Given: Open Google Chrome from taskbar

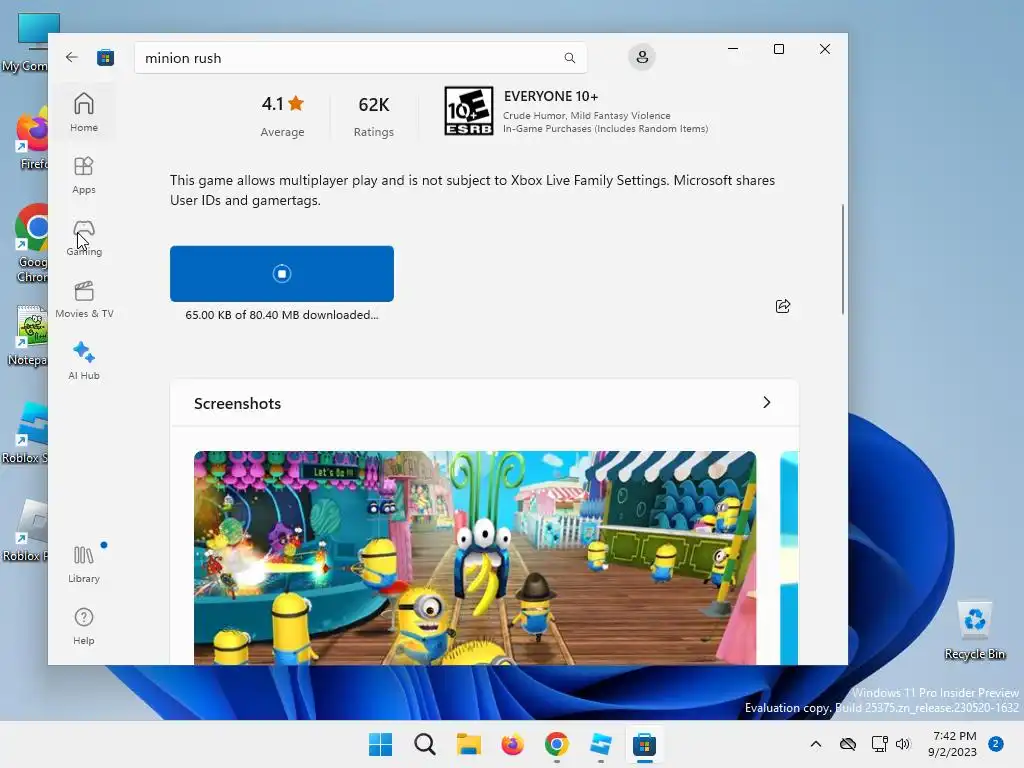Looking at the screenshot, I should point(556,744).
